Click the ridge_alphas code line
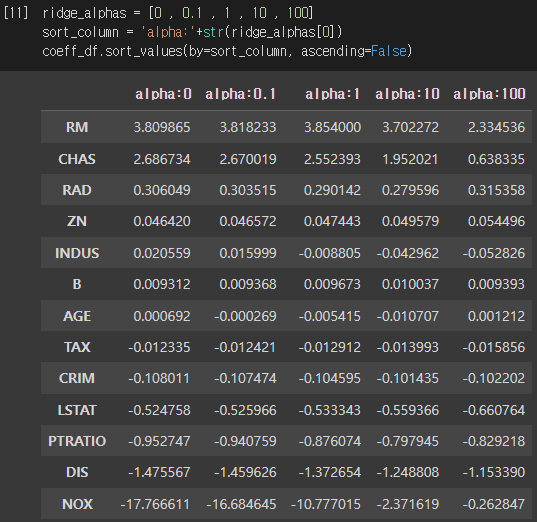The height and width of the screenshot is (522, 537). (177, 13)
